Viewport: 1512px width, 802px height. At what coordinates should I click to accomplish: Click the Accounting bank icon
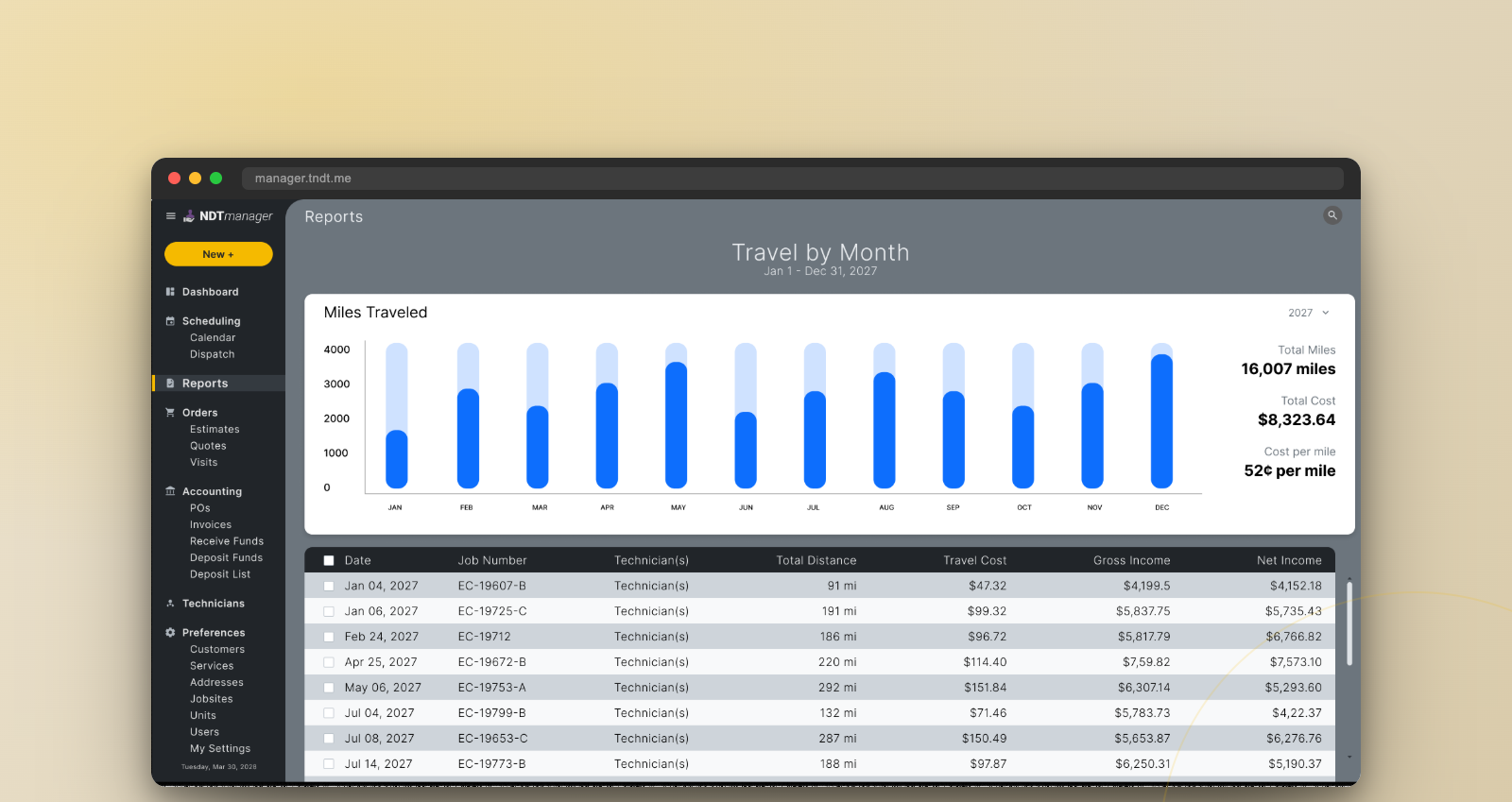(170, 491)
